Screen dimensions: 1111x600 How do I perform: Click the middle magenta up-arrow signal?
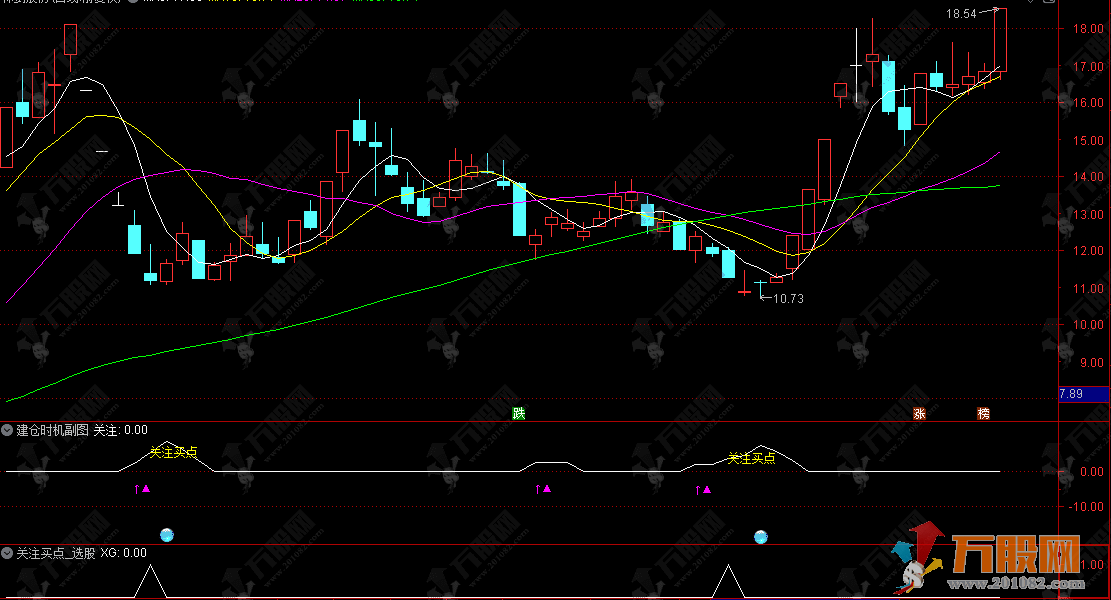tap(543, 489)
